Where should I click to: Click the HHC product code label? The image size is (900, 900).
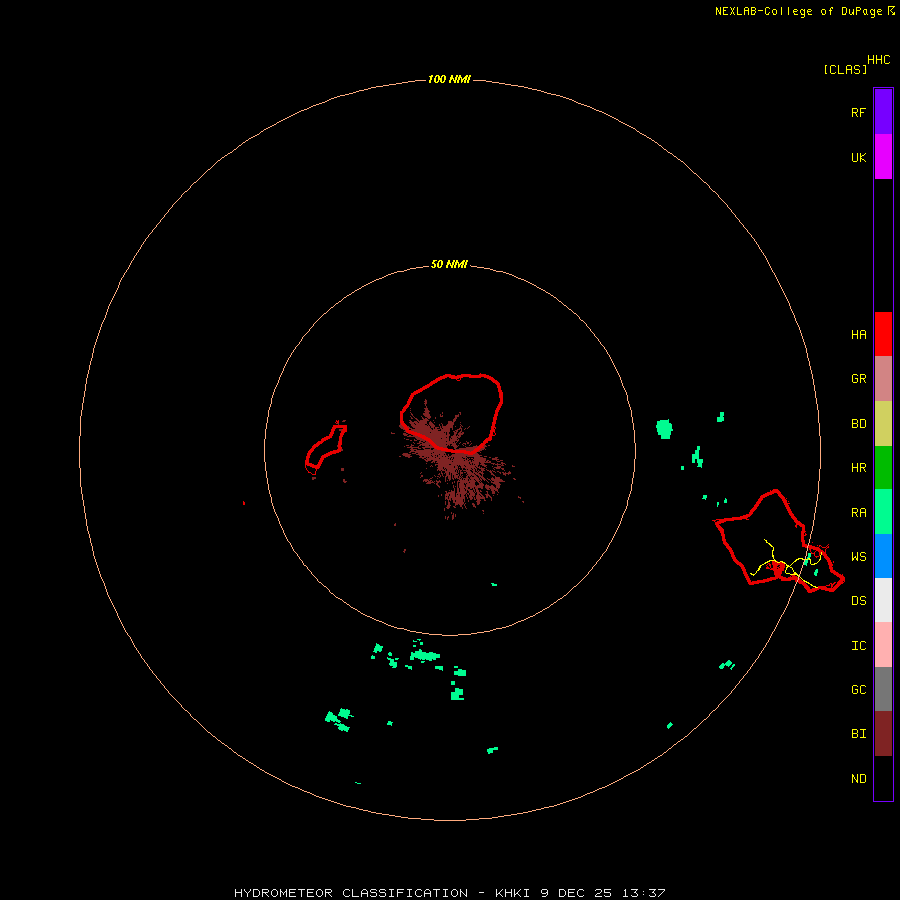878,60
